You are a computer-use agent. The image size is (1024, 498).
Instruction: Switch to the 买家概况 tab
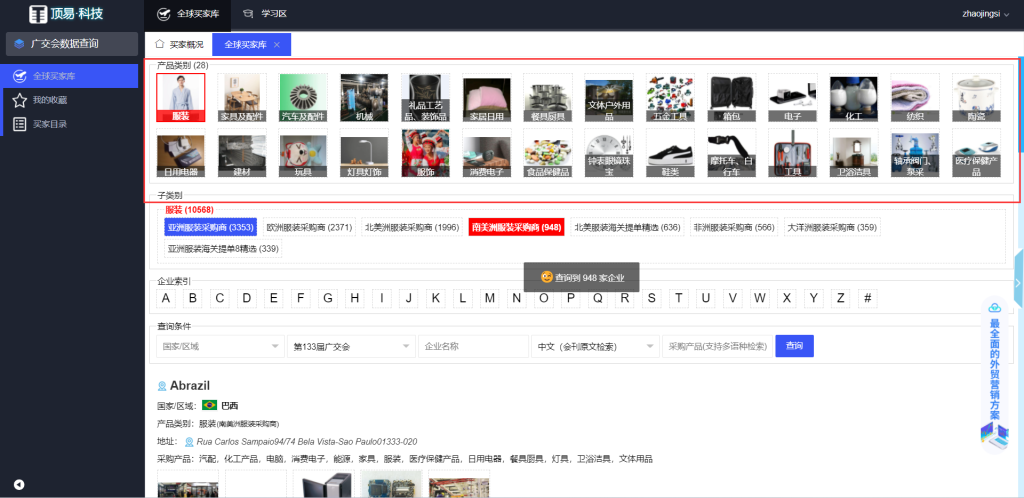[180, 45]
